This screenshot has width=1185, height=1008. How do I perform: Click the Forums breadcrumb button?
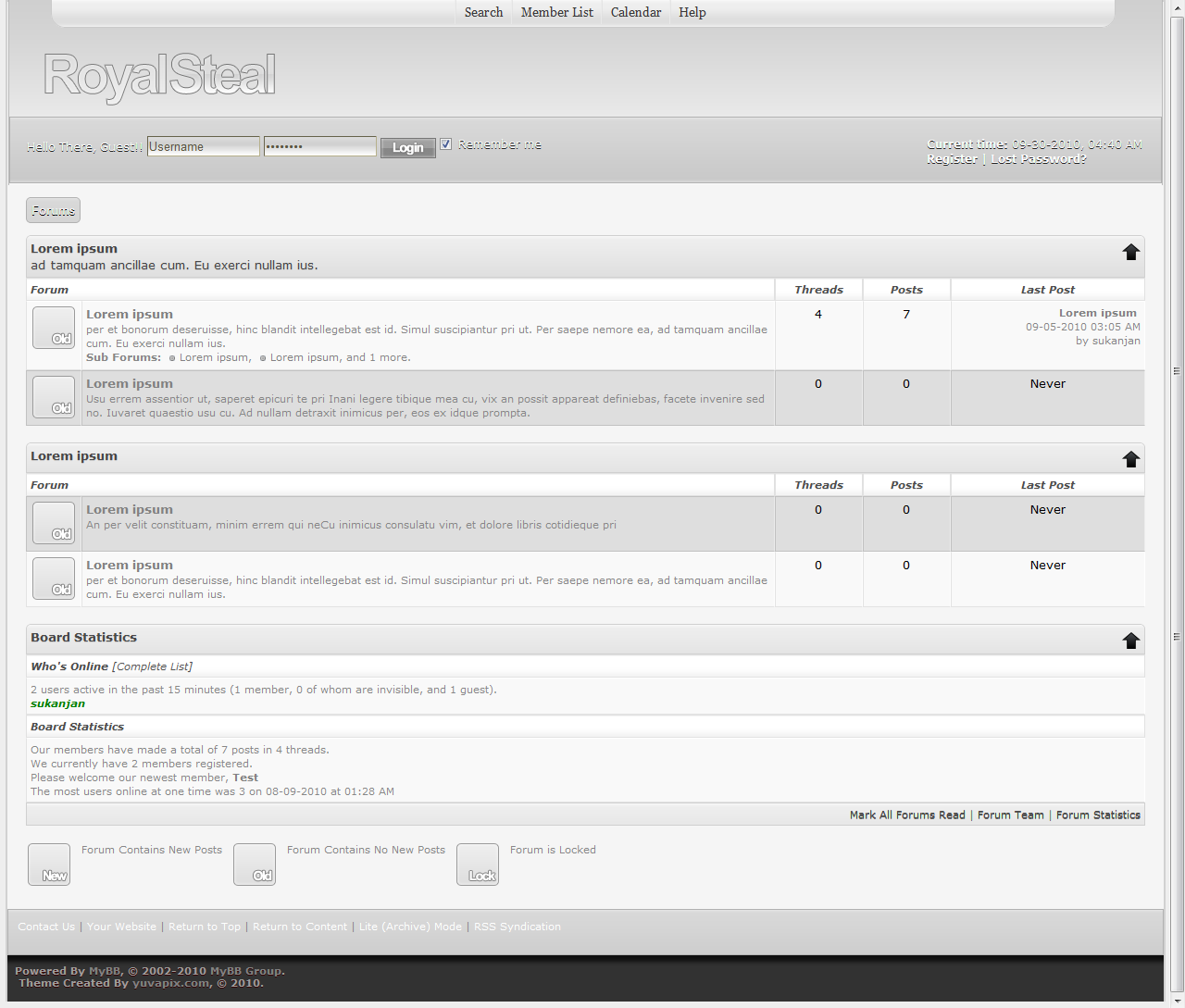point(53,211)
